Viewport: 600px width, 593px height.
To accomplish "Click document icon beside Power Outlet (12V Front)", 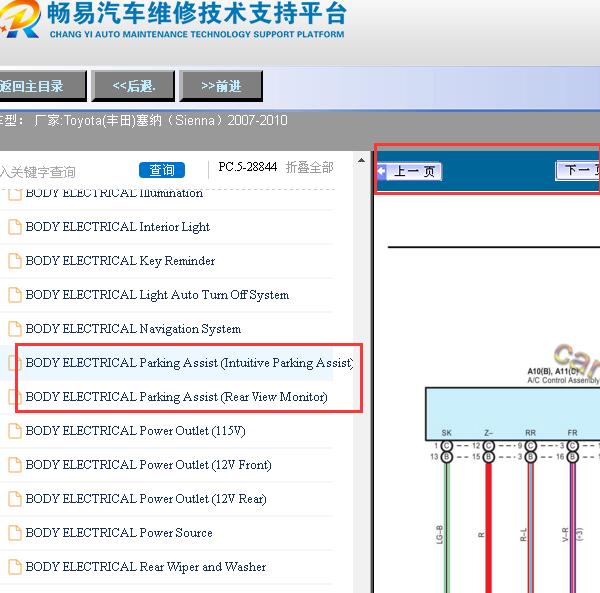I will [x=15, y=465].
